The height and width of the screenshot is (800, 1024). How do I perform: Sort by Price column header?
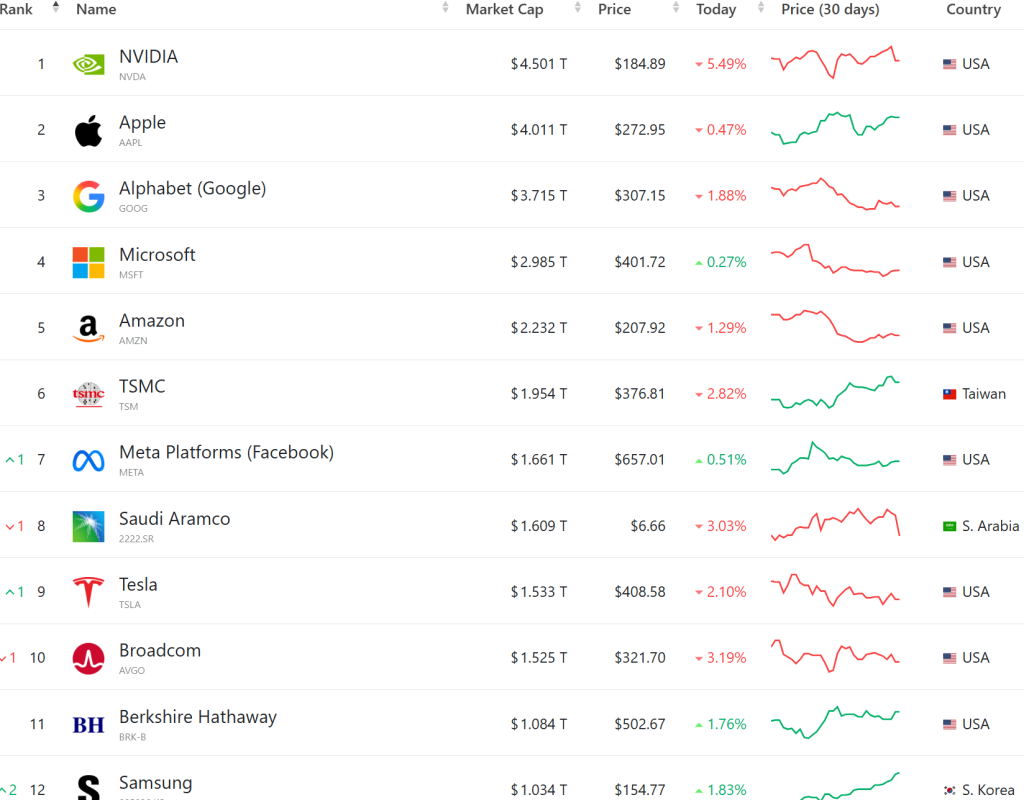pyautogui.click(x=614, y=9)
